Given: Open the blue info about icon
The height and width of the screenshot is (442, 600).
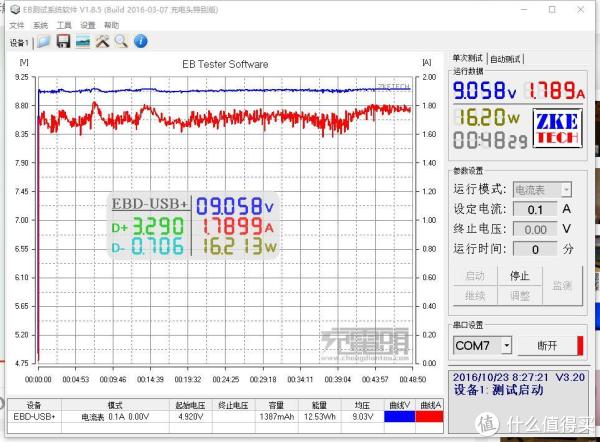Looking at the screenshot, I should [141, 41].
